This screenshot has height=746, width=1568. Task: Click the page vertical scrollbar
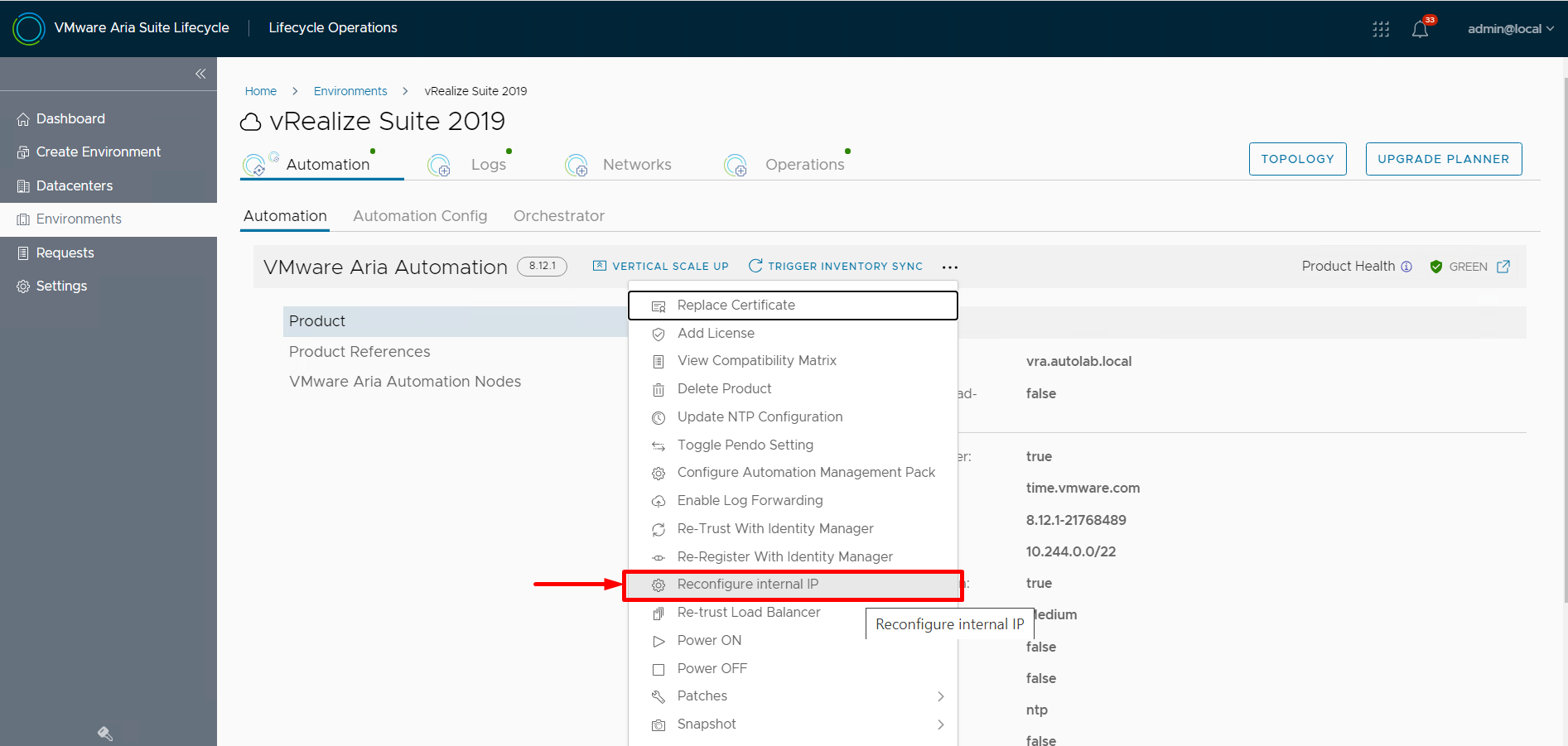(x=1564, y=339)
